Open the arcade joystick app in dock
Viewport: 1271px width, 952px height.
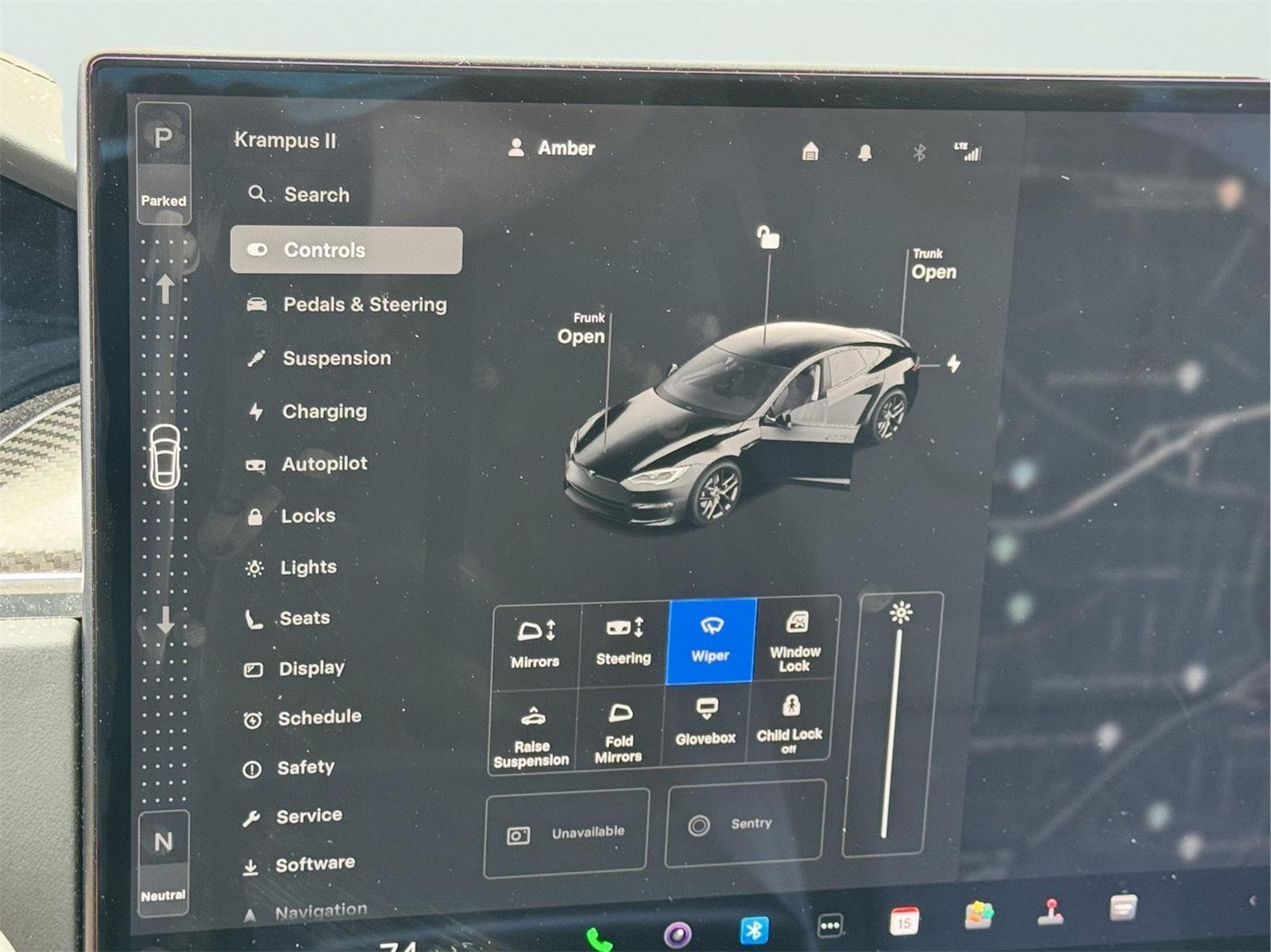point(1051,912)
